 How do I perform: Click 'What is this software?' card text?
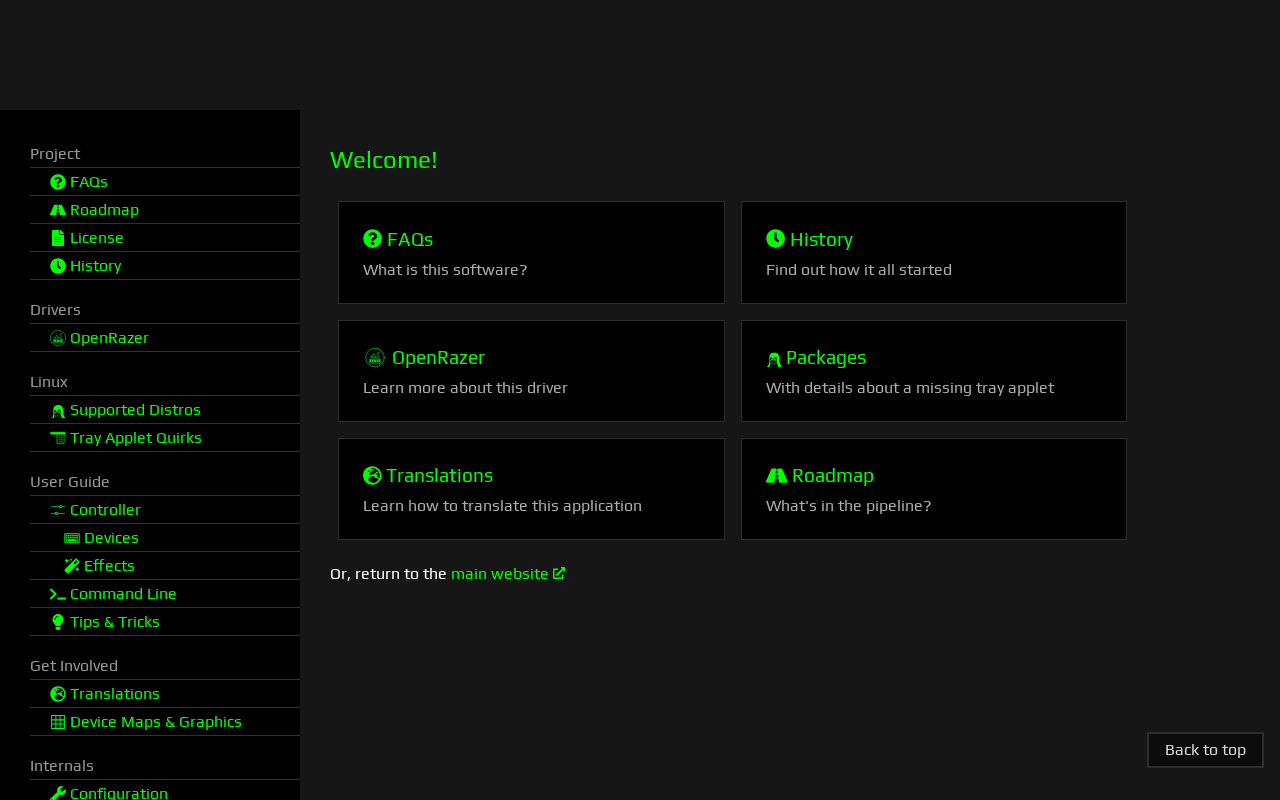pyautogui.click(x=445, y=270)
